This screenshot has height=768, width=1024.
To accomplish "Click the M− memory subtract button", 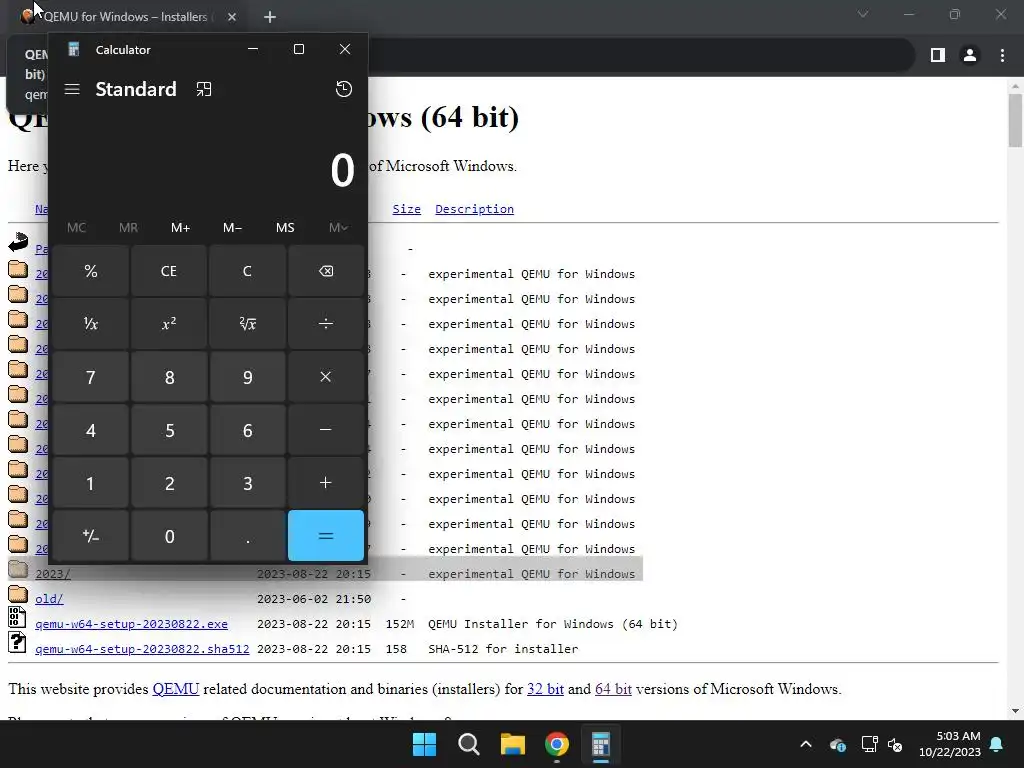I will pos(232,227).
